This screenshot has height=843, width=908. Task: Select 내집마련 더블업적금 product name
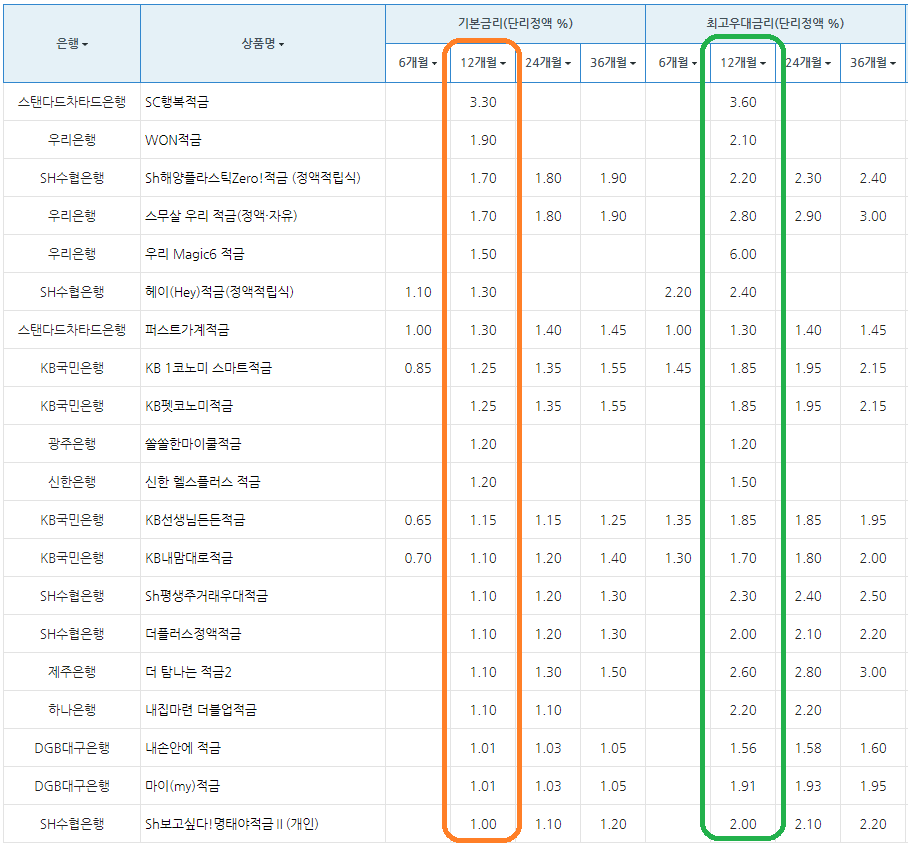pos(200,710)
